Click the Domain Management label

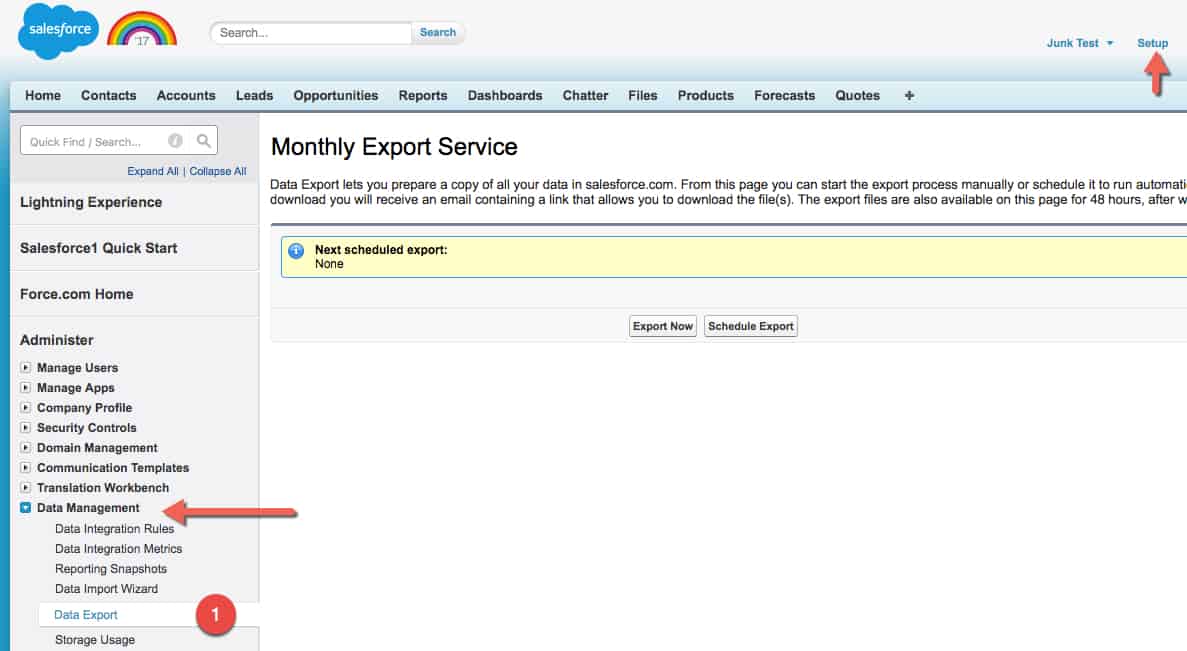[x=97, y=447]
